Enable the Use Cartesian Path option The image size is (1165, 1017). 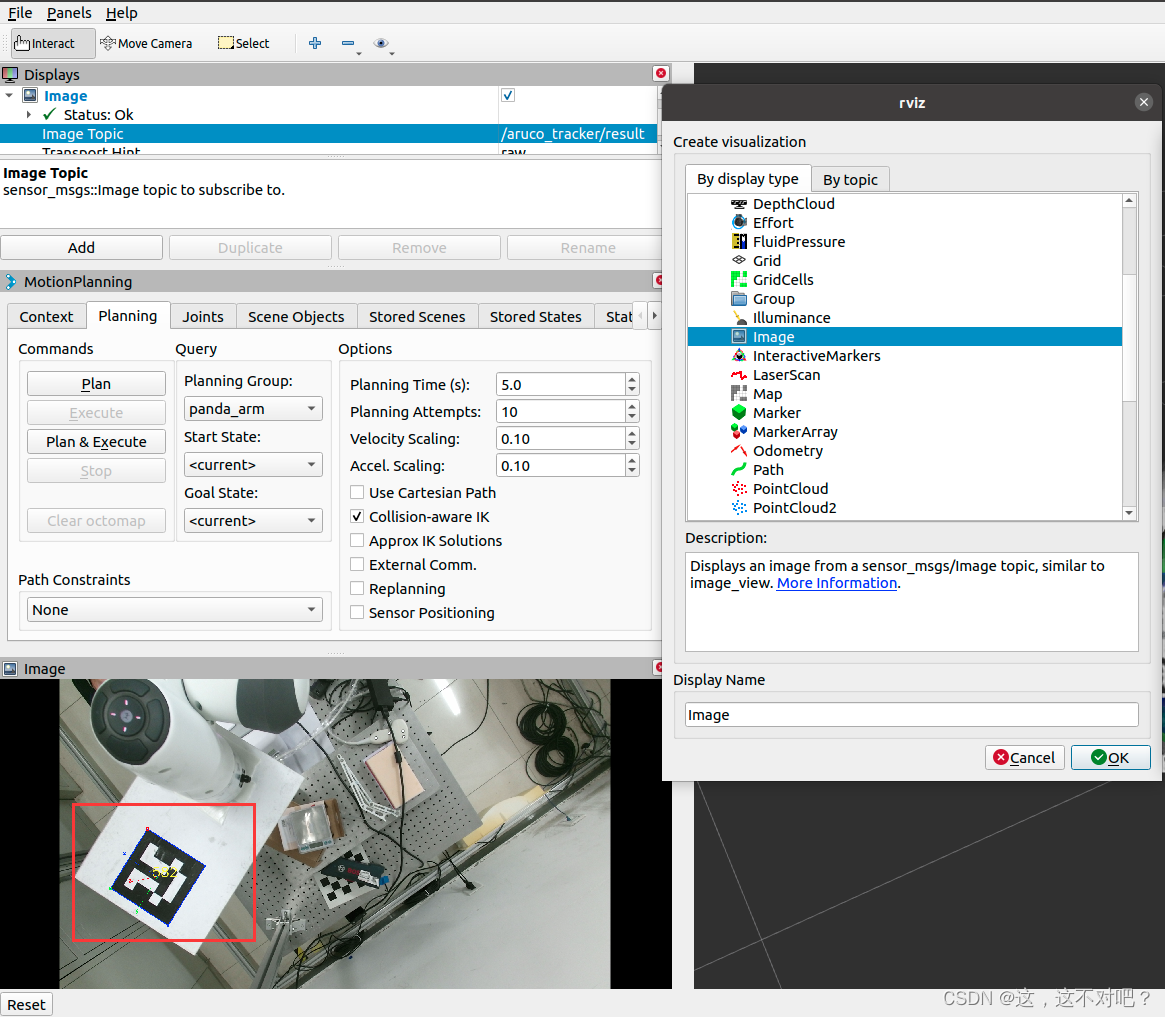click(x=357, y=492)
